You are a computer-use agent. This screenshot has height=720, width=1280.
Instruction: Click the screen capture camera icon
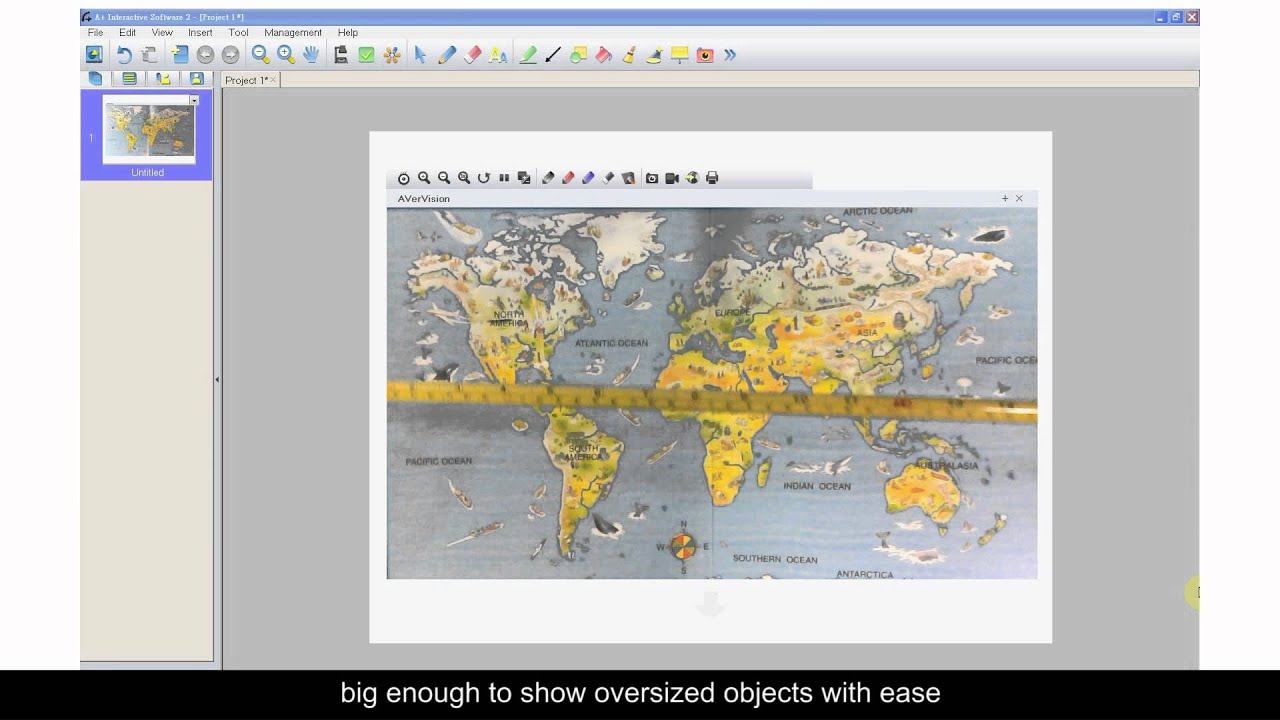pyautogui.click(x=705, y=55)
